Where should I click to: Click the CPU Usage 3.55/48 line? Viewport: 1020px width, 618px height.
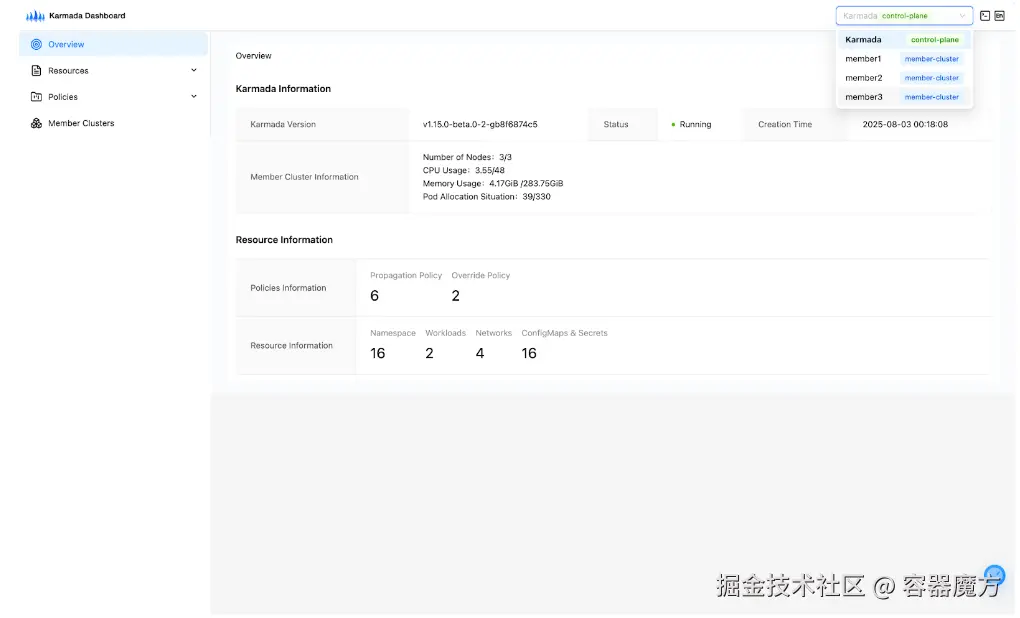(x=463, y=170)
